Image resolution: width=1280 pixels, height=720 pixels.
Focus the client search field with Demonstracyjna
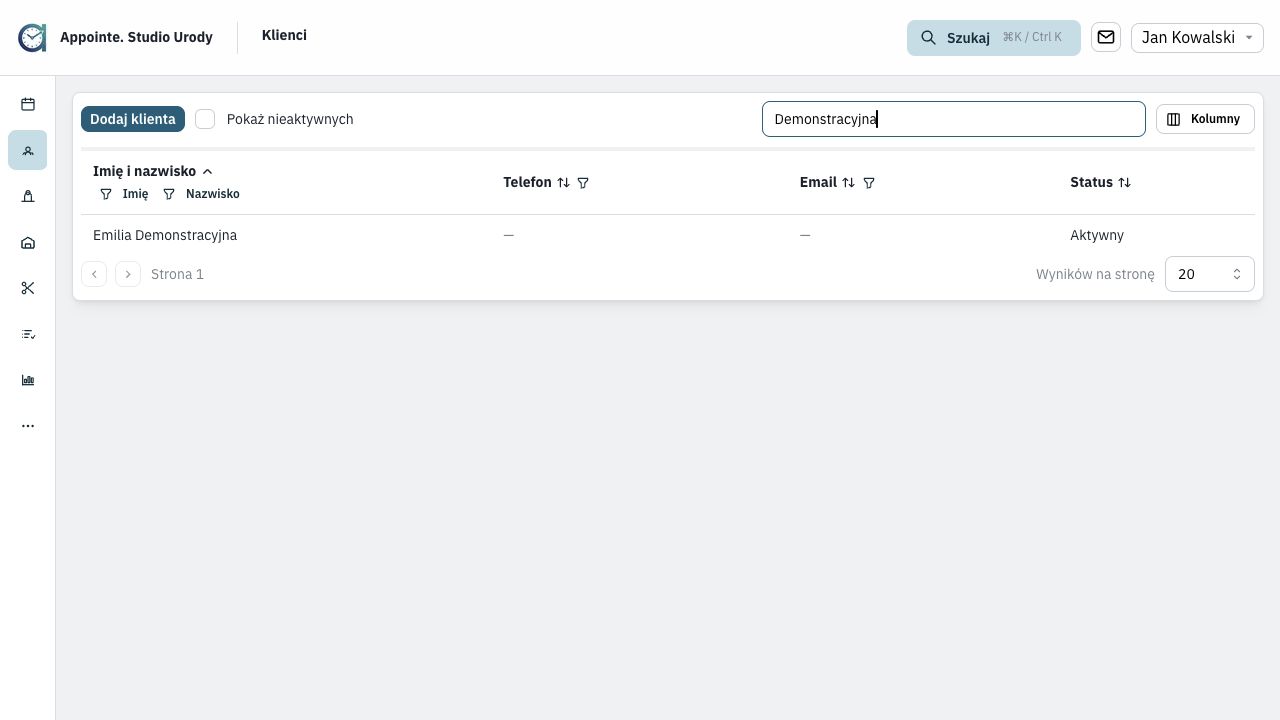click(954, 119)
